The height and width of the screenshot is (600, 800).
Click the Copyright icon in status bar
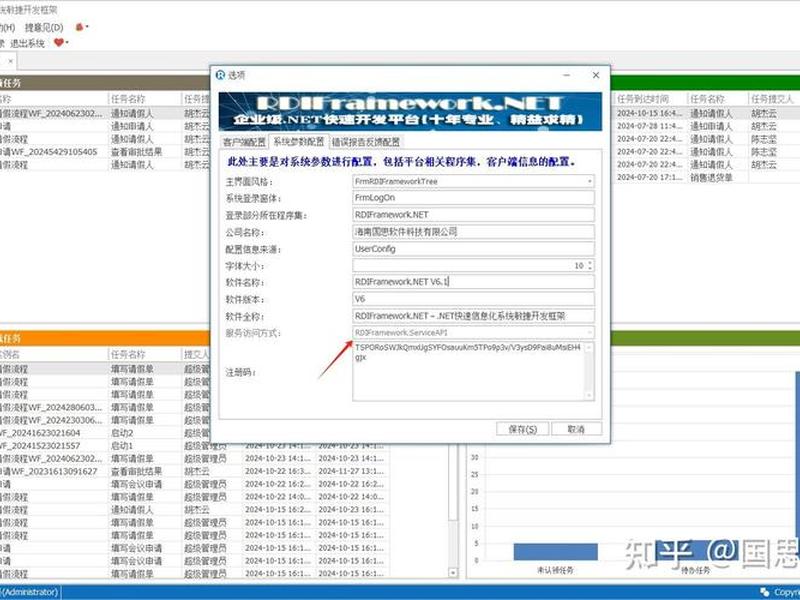[765, 592]
